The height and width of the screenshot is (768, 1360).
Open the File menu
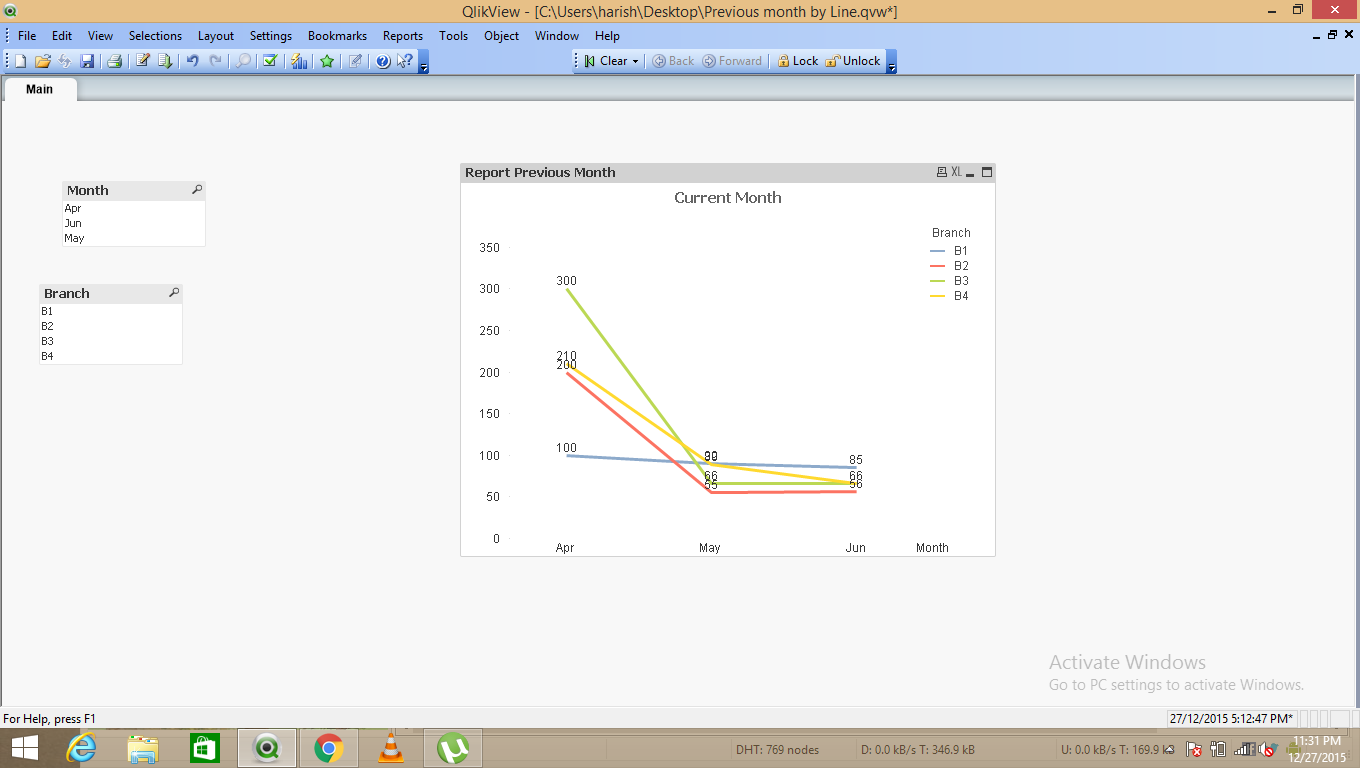(x=27, y=35)
